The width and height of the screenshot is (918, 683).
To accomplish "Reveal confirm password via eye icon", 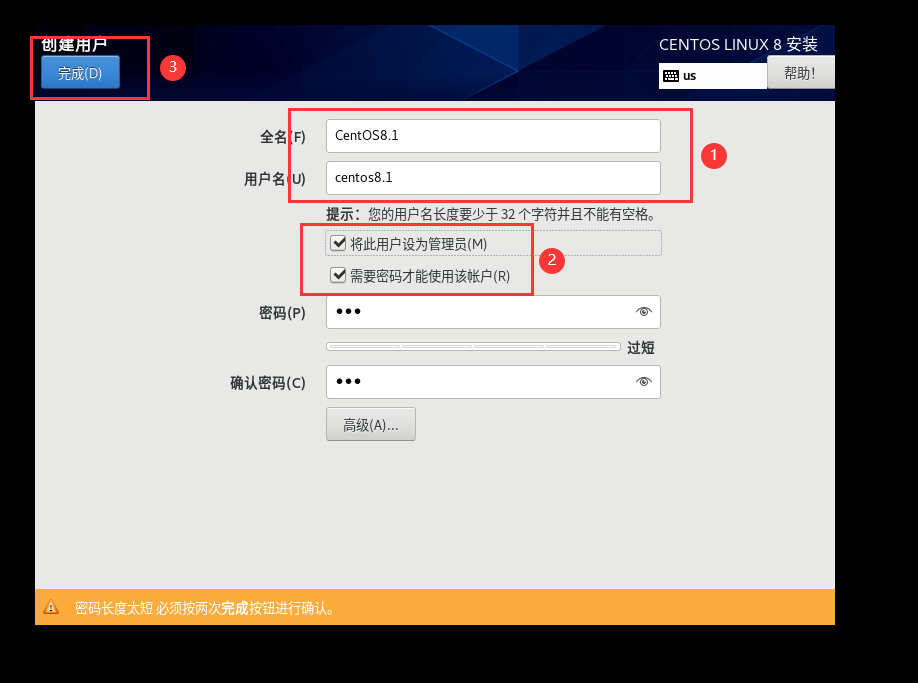I will pyautogui.click(x=643, y=382).
